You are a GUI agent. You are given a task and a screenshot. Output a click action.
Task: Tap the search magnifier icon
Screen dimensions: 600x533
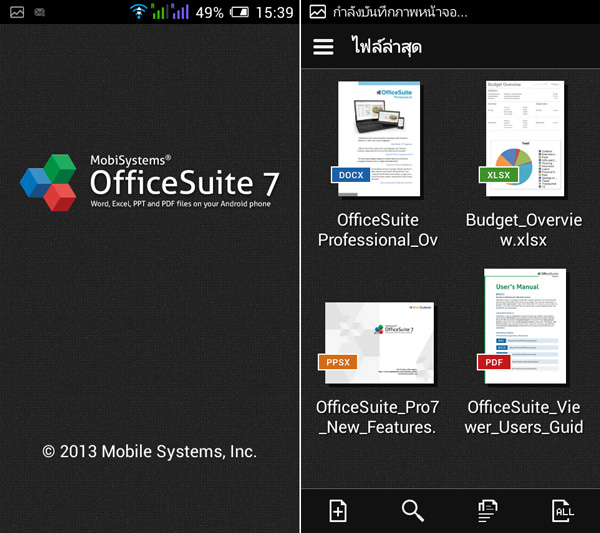click(x=412, y=510)
